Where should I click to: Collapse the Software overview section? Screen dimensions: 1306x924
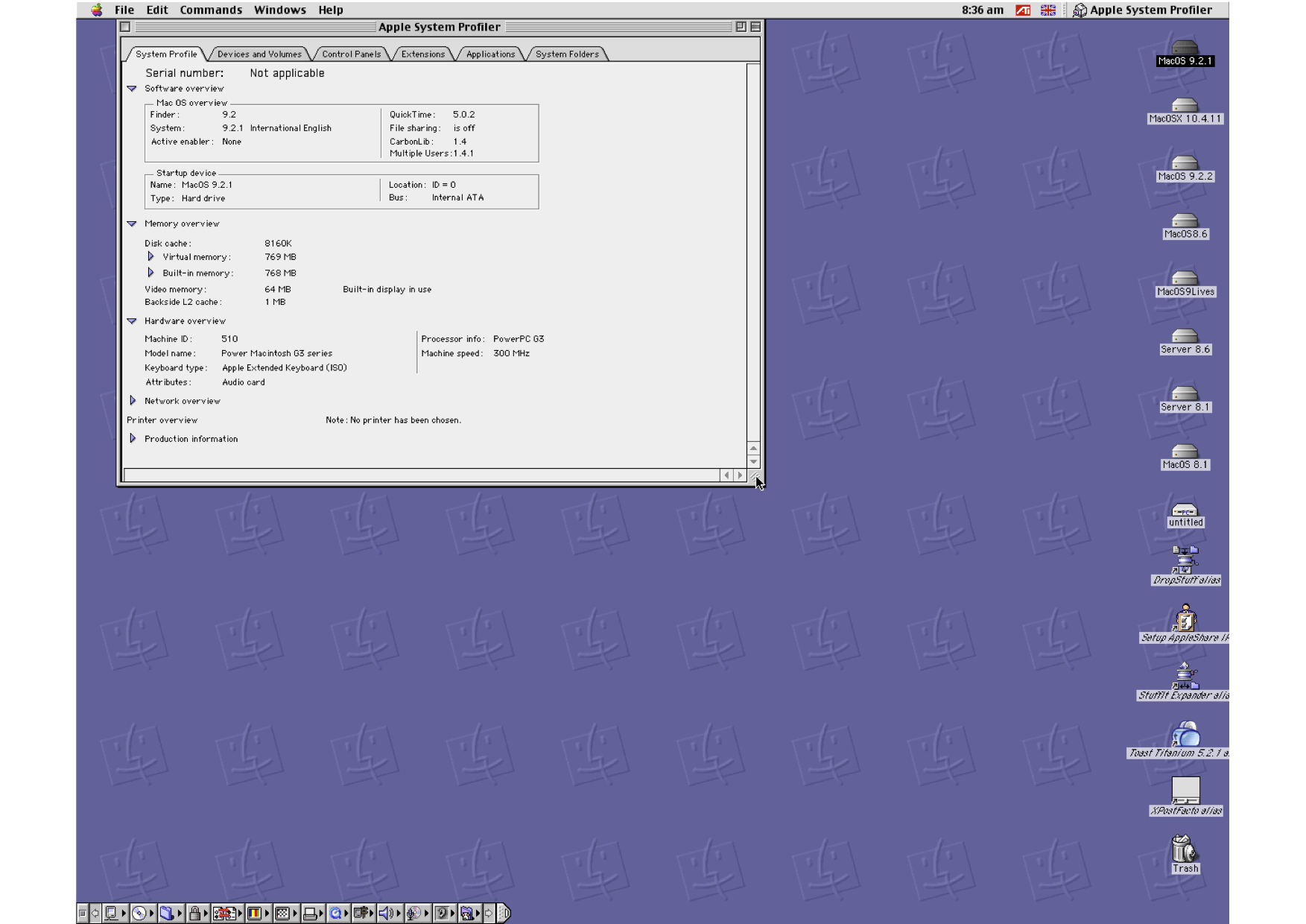[132, 89]
